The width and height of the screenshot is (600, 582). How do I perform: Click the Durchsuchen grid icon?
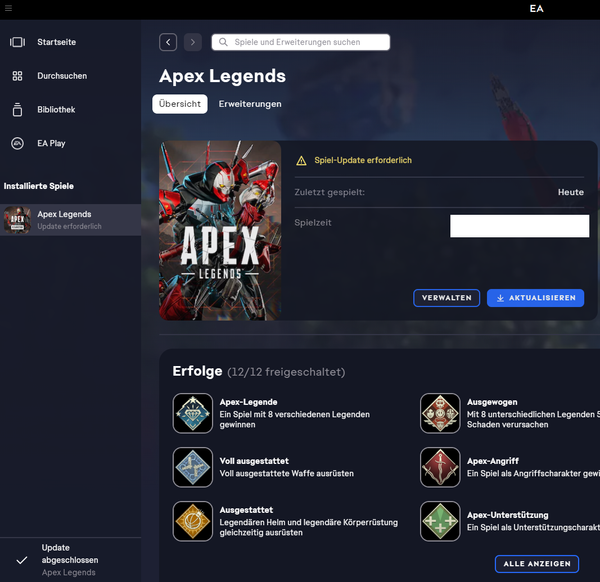[x=17, y=76]
